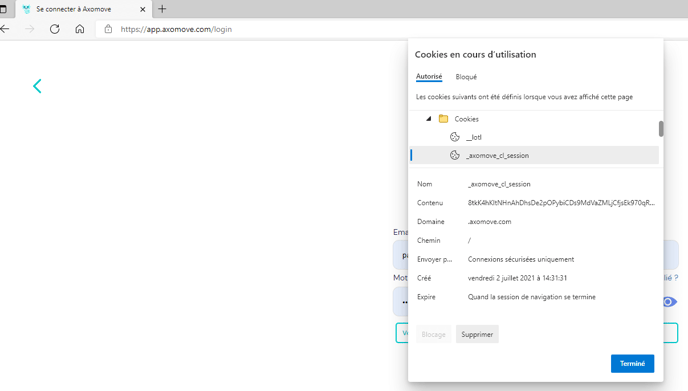The image size is (688, 391).
Task: Collapse the Cookies tree node arrow
Action: click(429, 118)
